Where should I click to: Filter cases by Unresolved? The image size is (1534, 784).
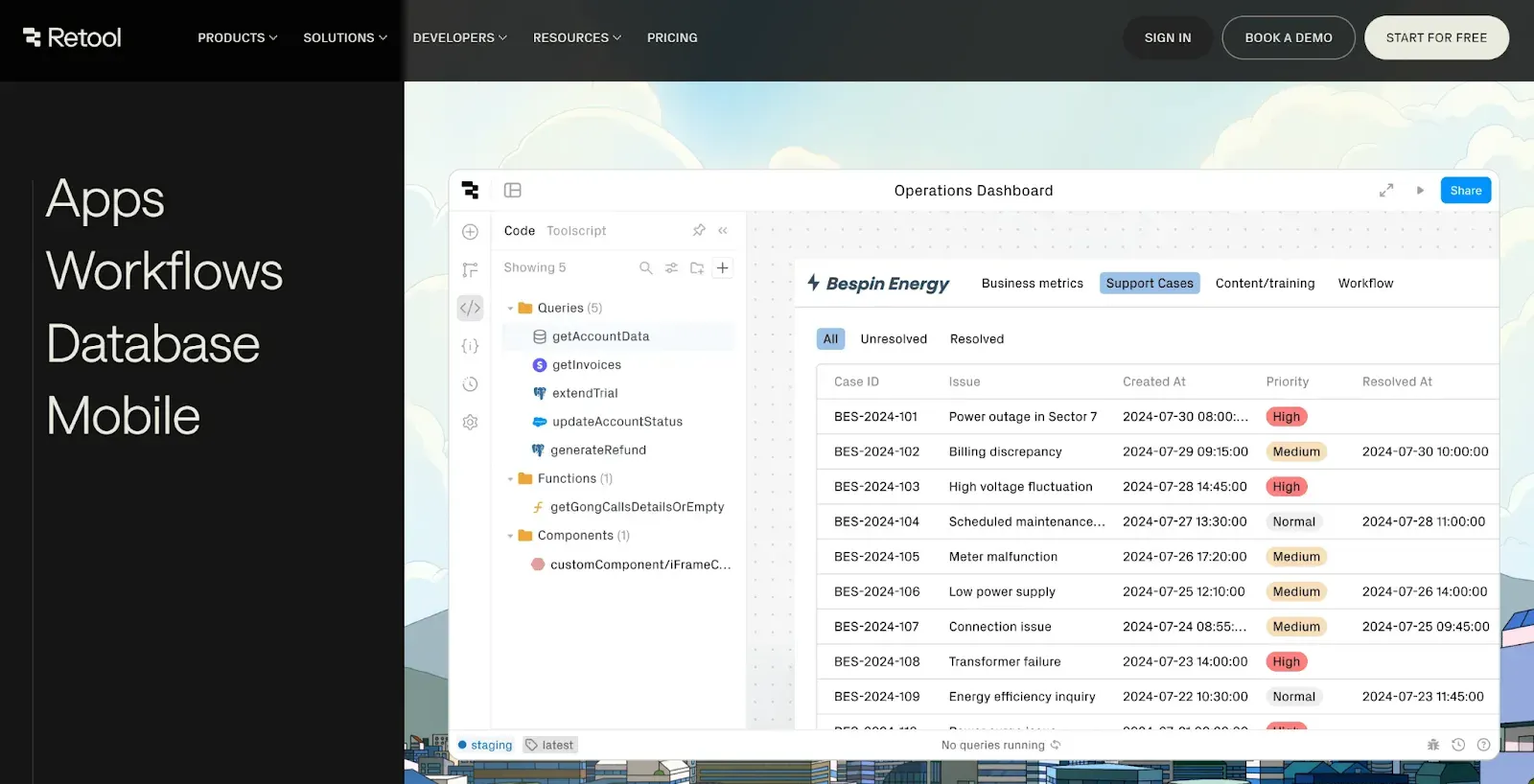pos(894,339)
